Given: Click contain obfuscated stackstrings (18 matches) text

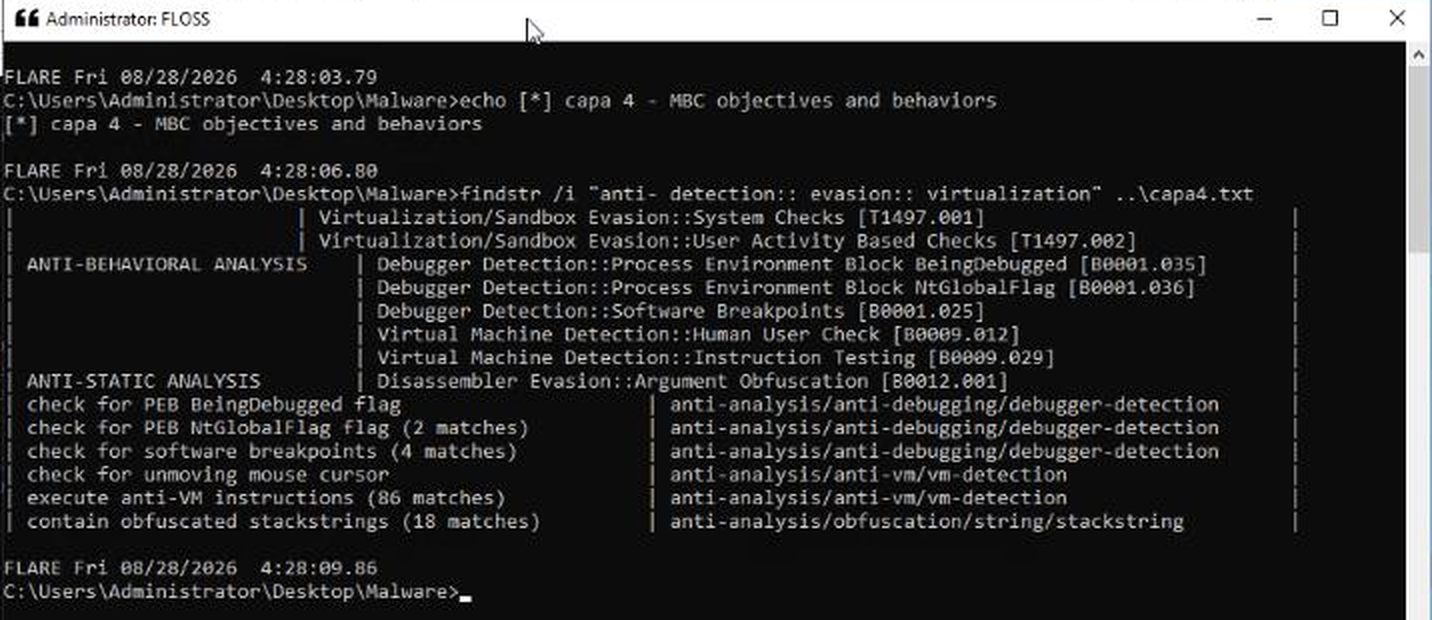Looking at the screenshot, I should [283, 521].
